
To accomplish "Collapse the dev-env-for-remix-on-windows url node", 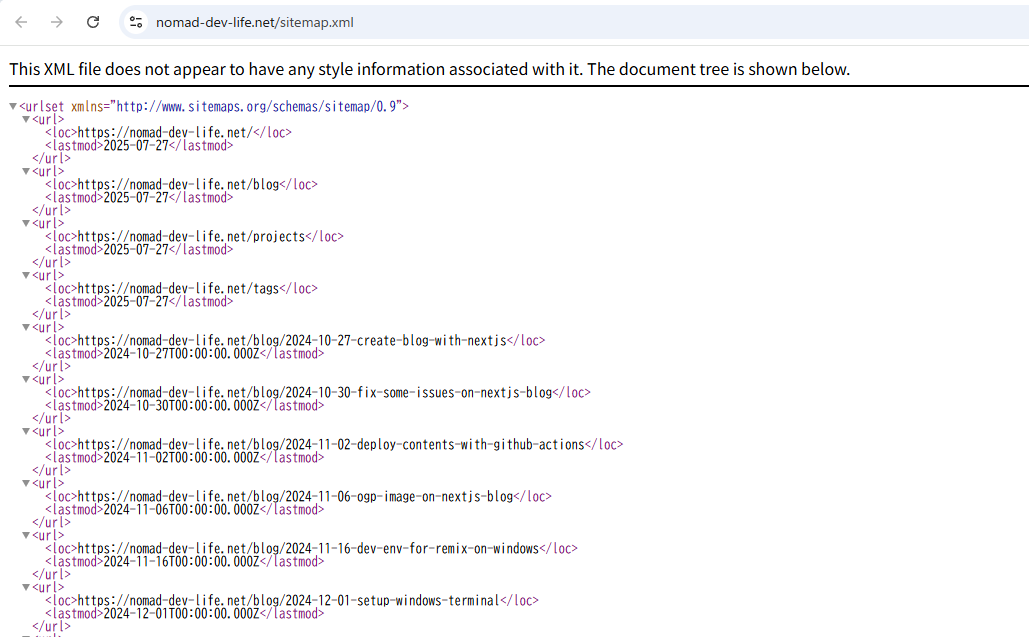I will (26, 535).
